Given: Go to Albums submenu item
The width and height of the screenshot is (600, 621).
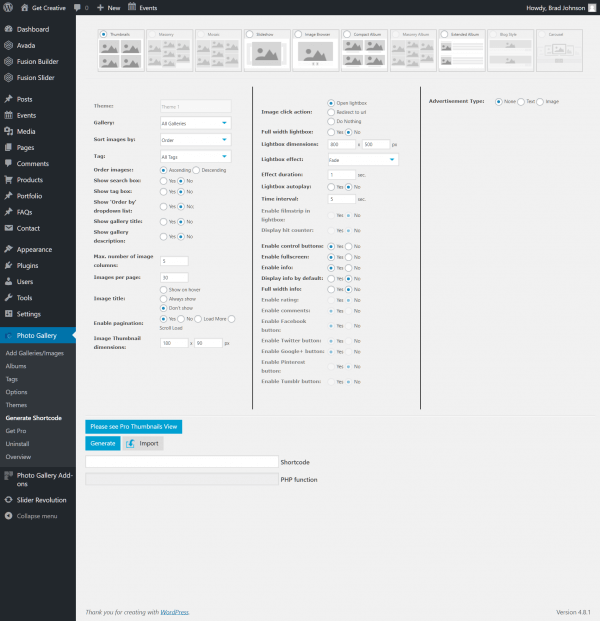Looking at the screenshot, I should tap(16, 366).
